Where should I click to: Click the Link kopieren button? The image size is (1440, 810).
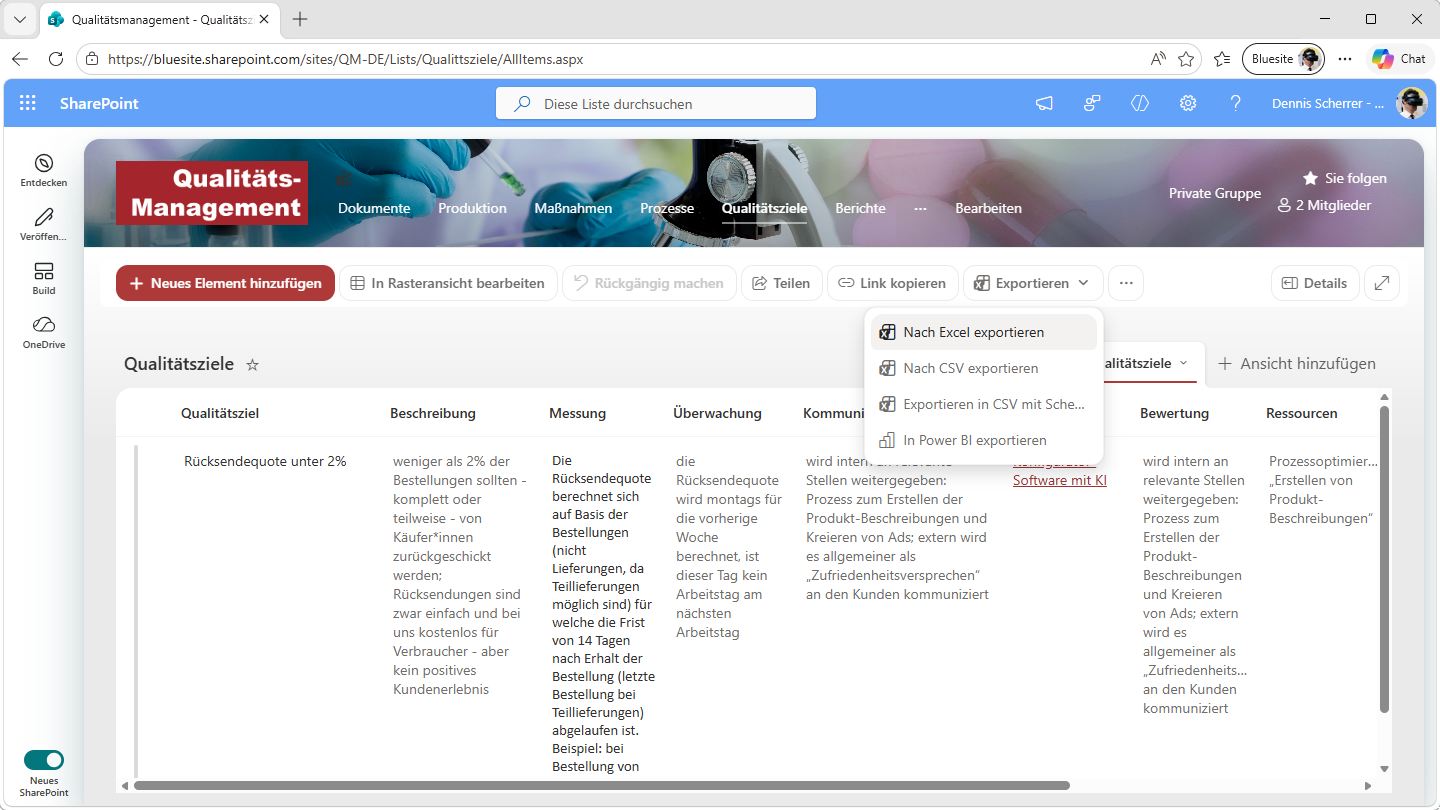[x=891, y=283]
